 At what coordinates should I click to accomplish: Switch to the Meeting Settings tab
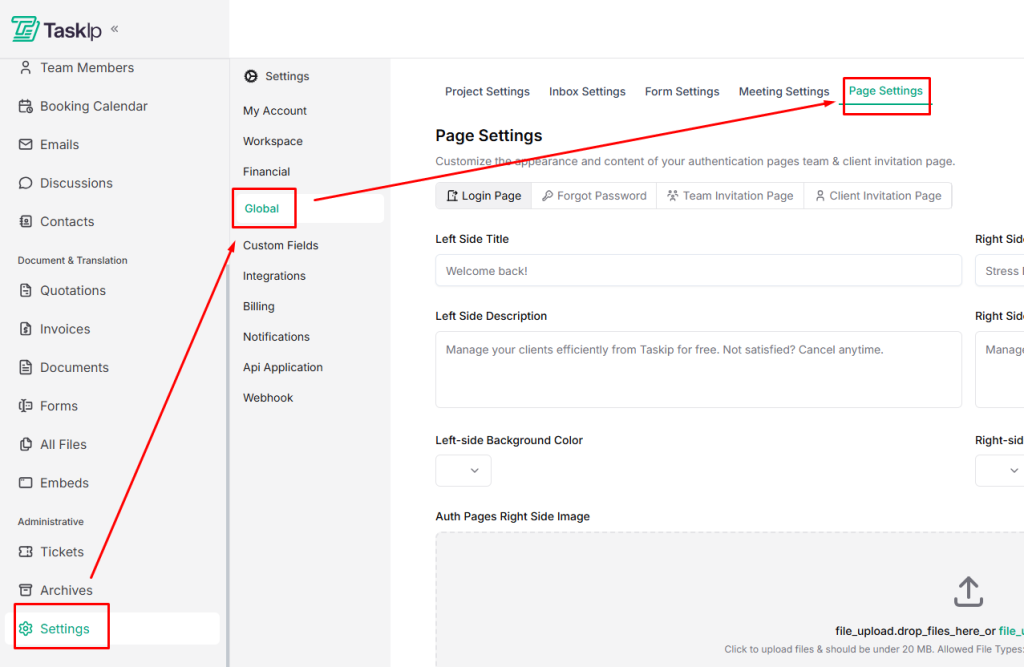784,91
